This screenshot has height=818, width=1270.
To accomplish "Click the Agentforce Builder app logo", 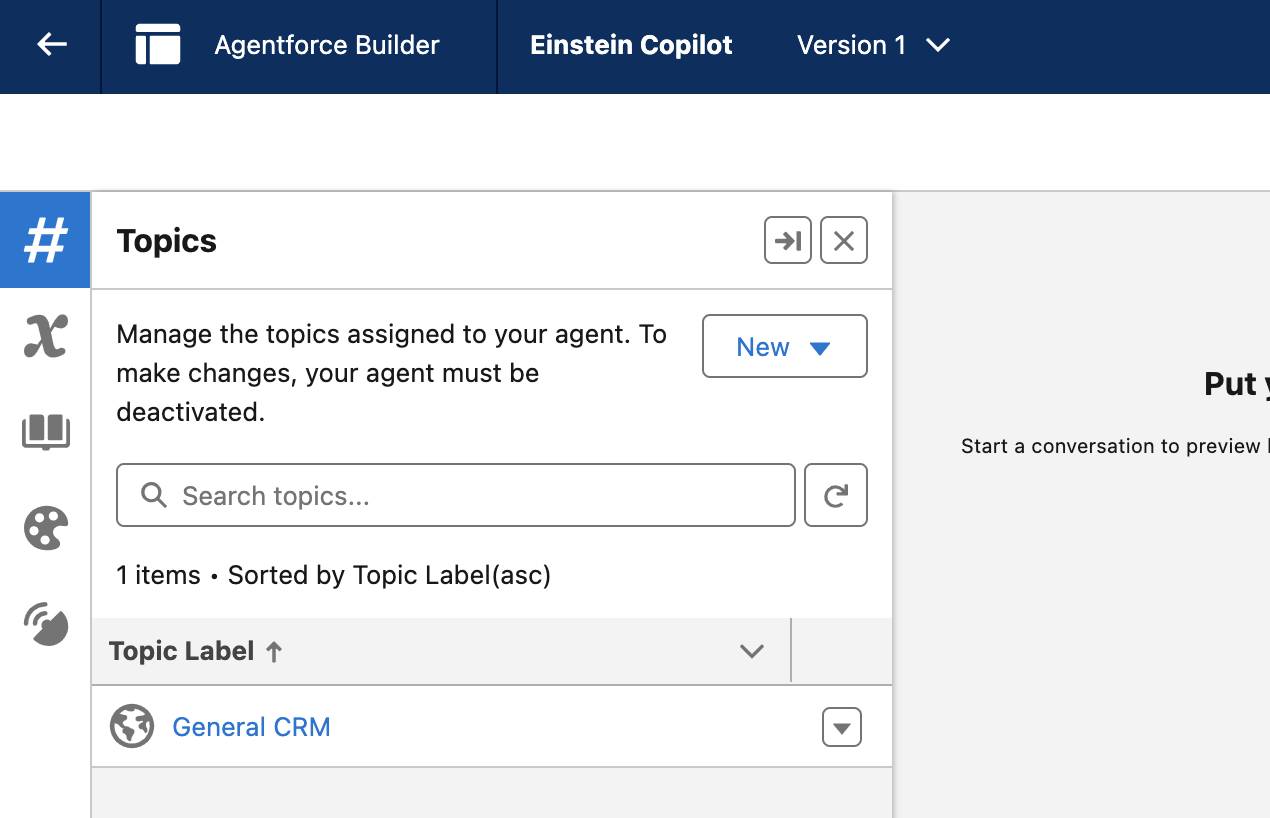I will point(157,45).
